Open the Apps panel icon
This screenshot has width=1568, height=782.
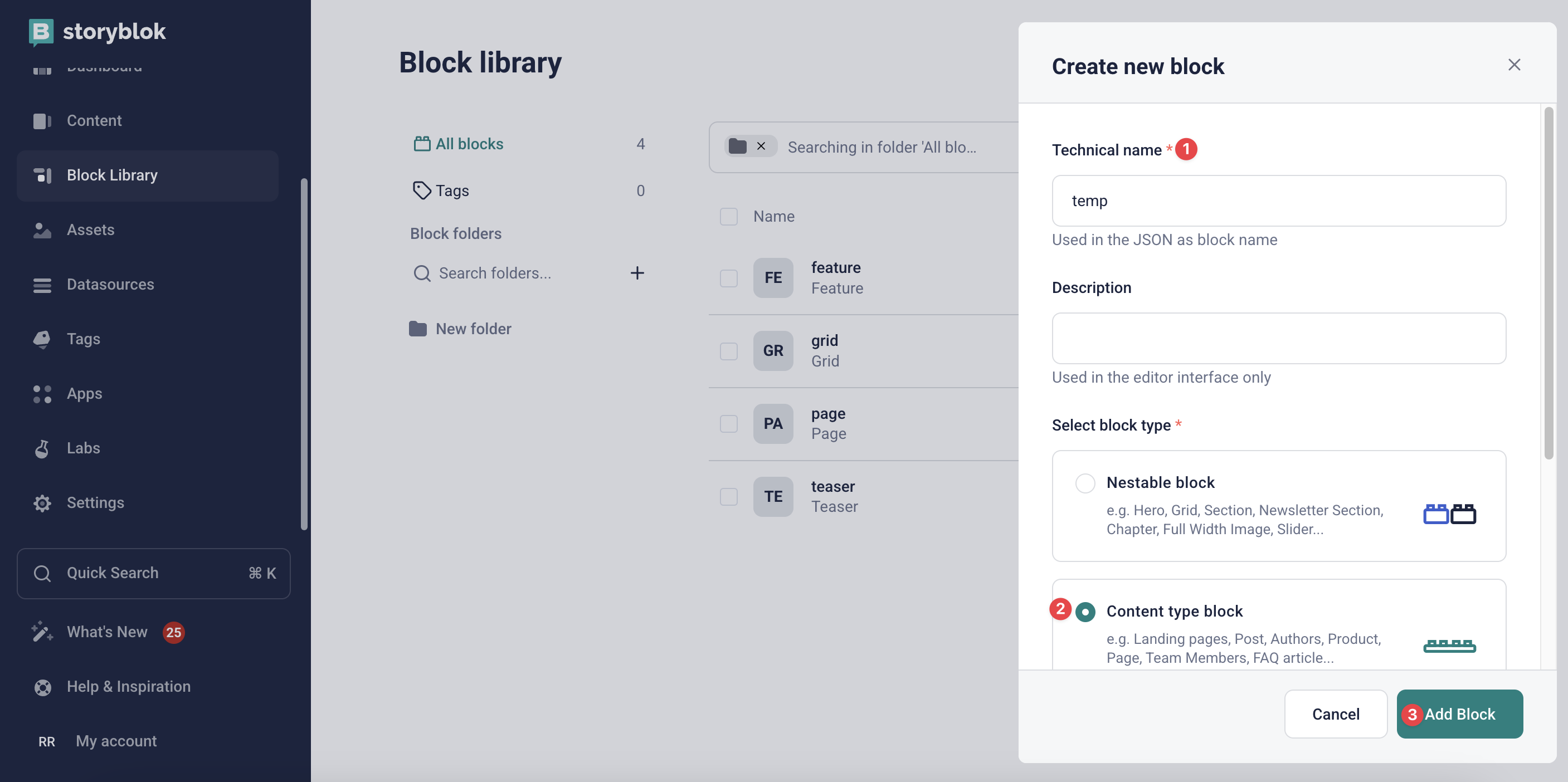[x=41, y=394]
